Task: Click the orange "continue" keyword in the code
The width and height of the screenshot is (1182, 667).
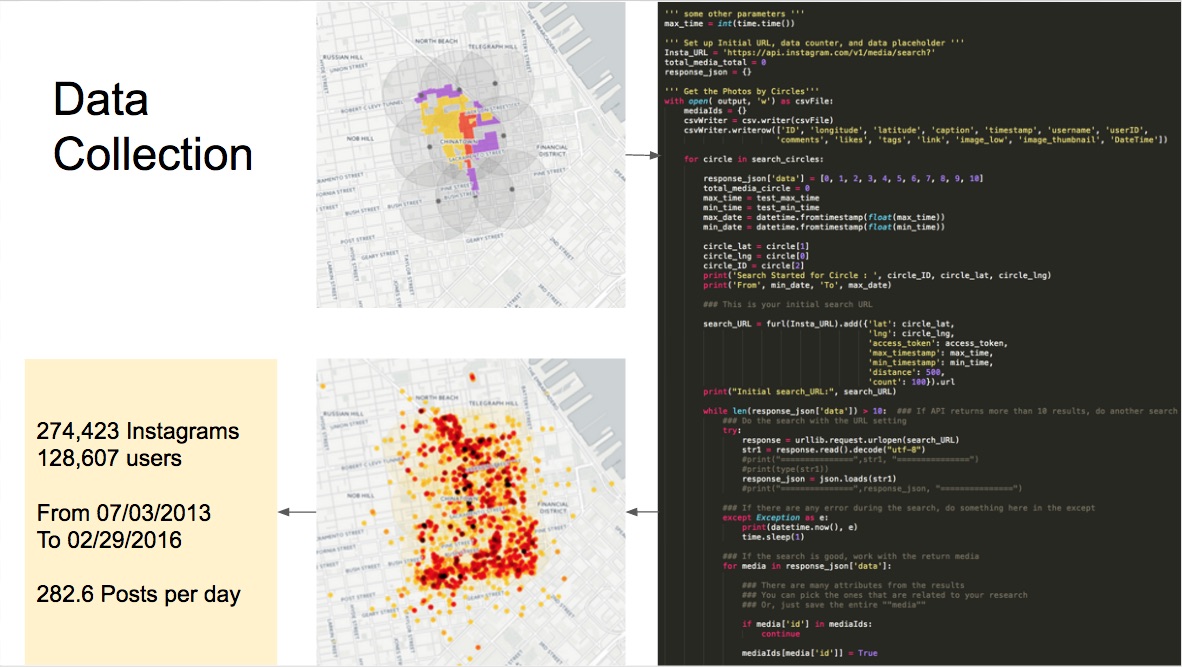Action: click(780, 634)
